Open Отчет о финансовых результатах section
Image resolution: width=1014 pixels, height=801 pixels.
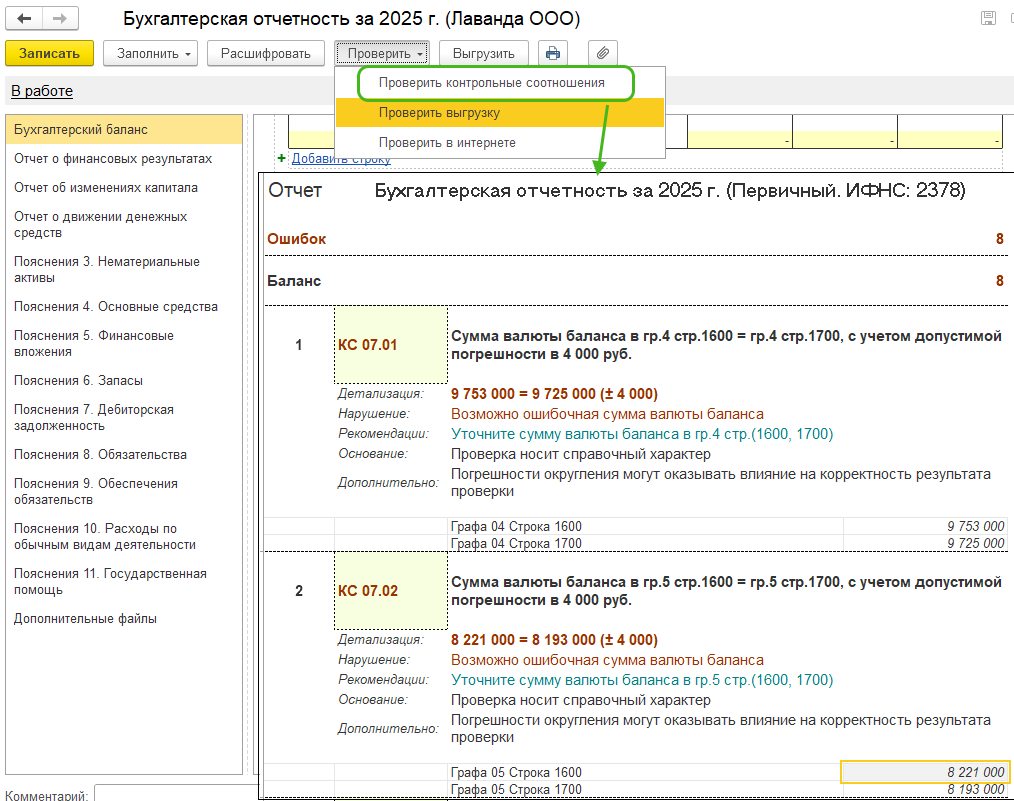point(113,159)
